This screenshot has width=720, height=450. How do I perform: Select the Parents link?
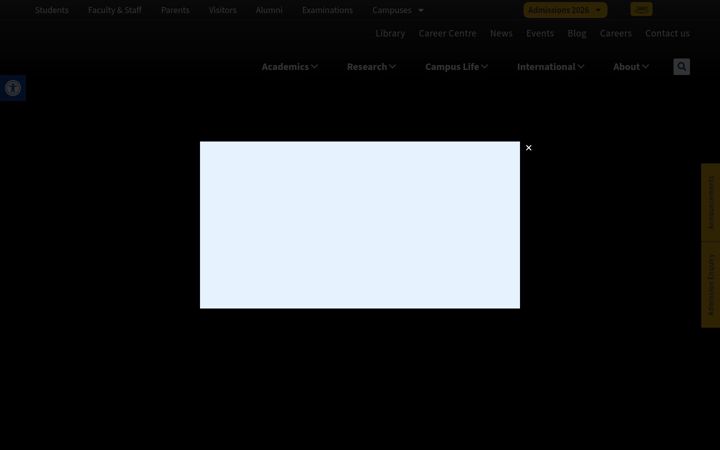click(x=175, y=10)
